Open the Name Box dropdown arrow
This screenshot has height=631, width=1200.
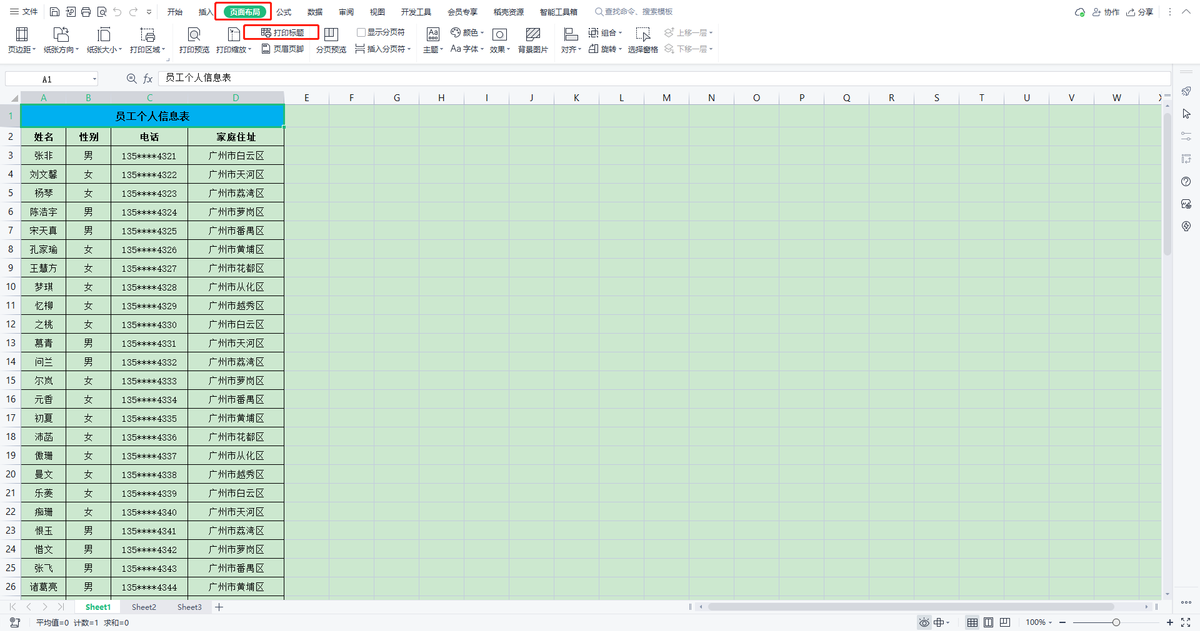click(x=95, y=78)
